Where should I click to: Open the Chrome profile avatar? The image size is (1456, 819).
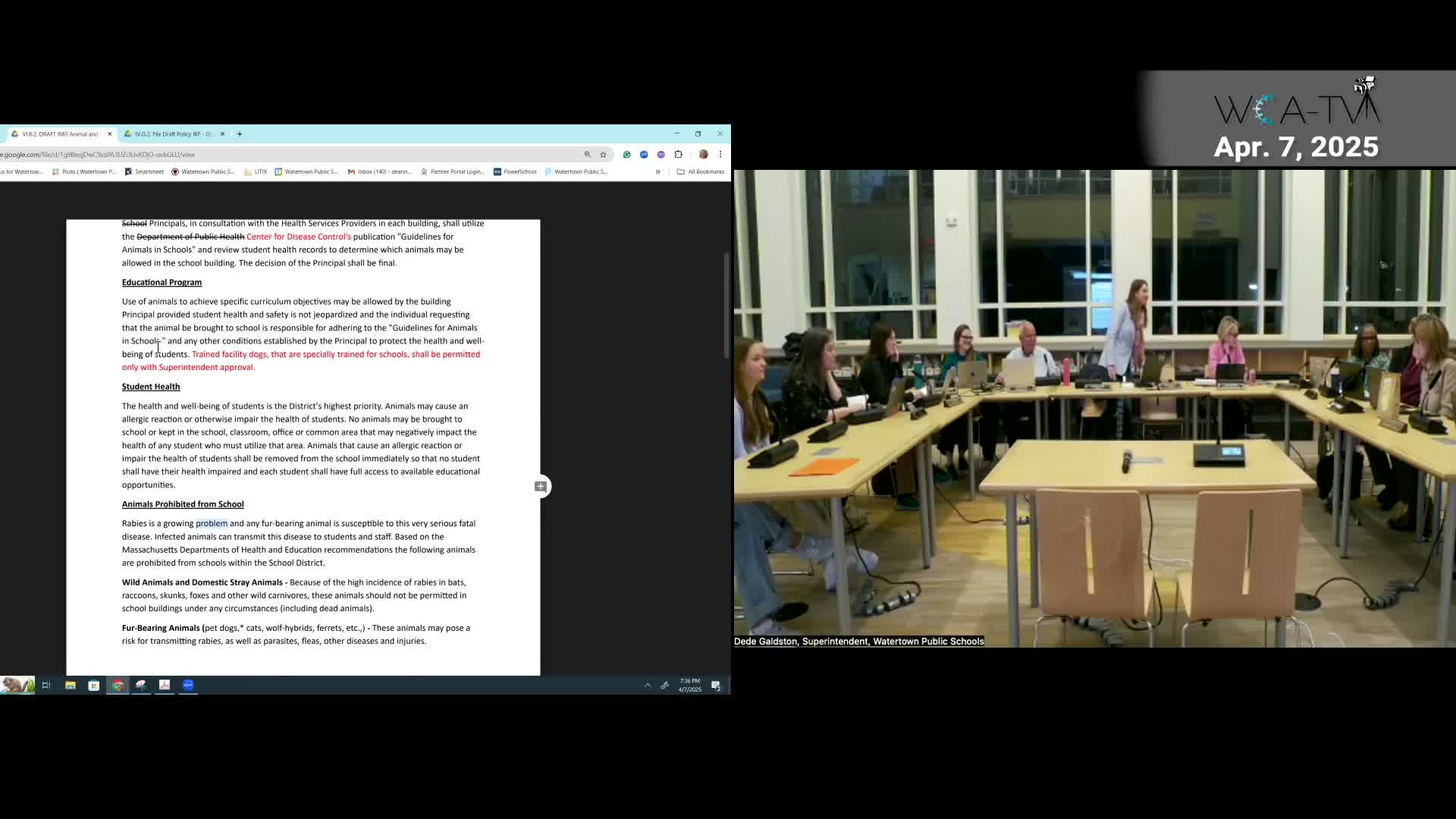coord(703,154)
